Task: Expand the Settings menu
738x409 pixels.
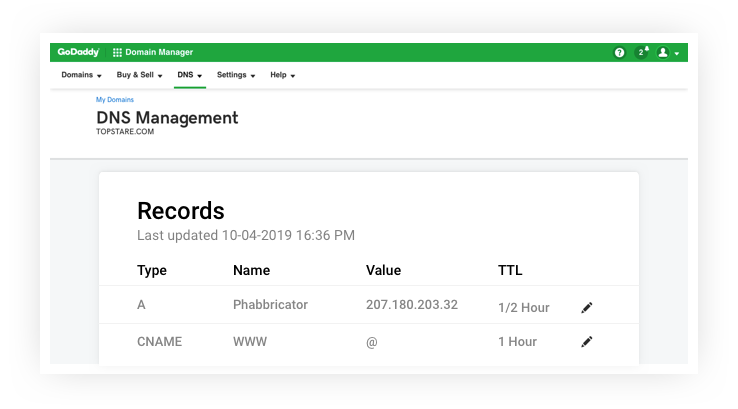Action: click(236, 75)
